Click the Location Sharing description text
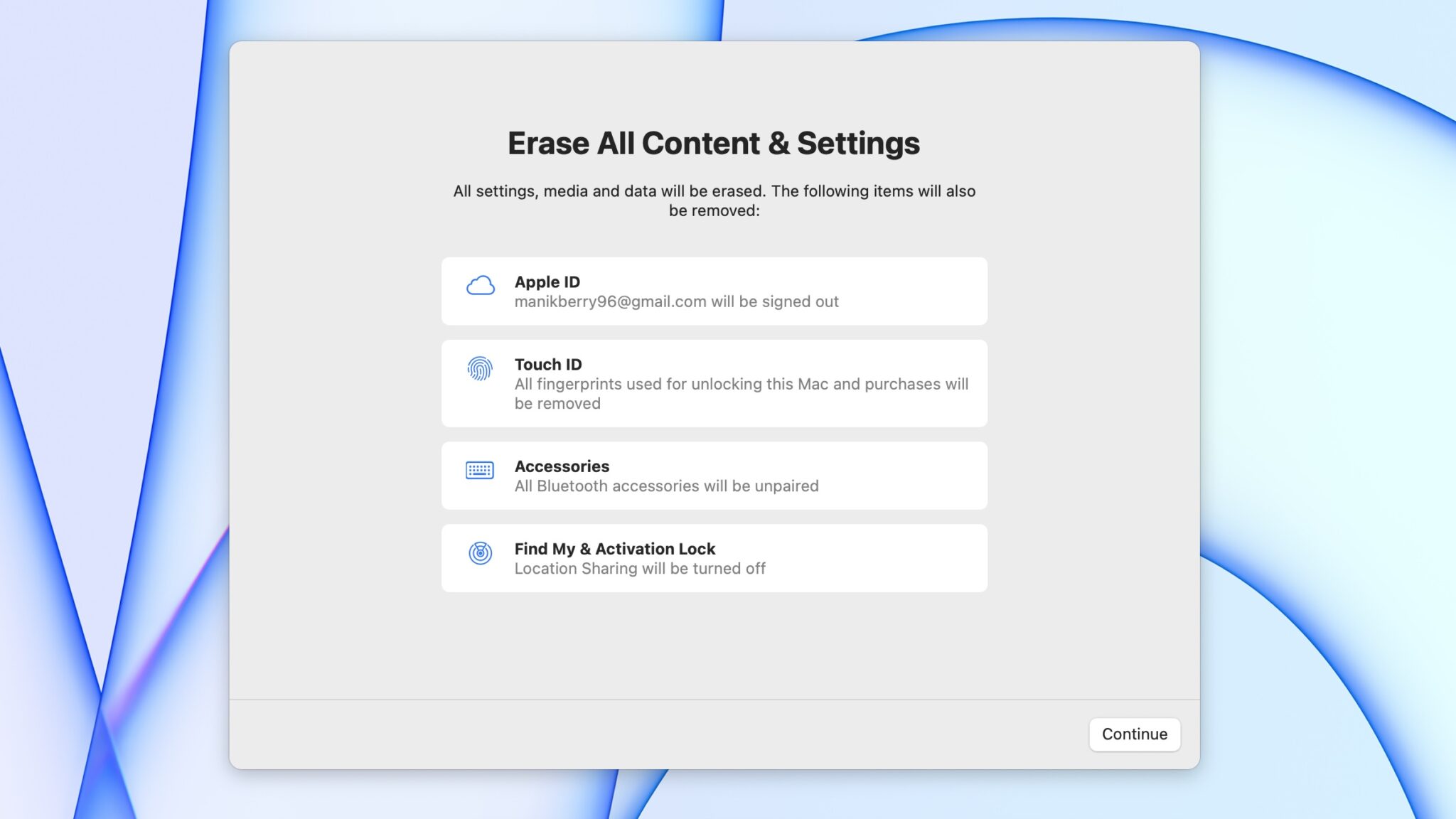 (641, 568)
